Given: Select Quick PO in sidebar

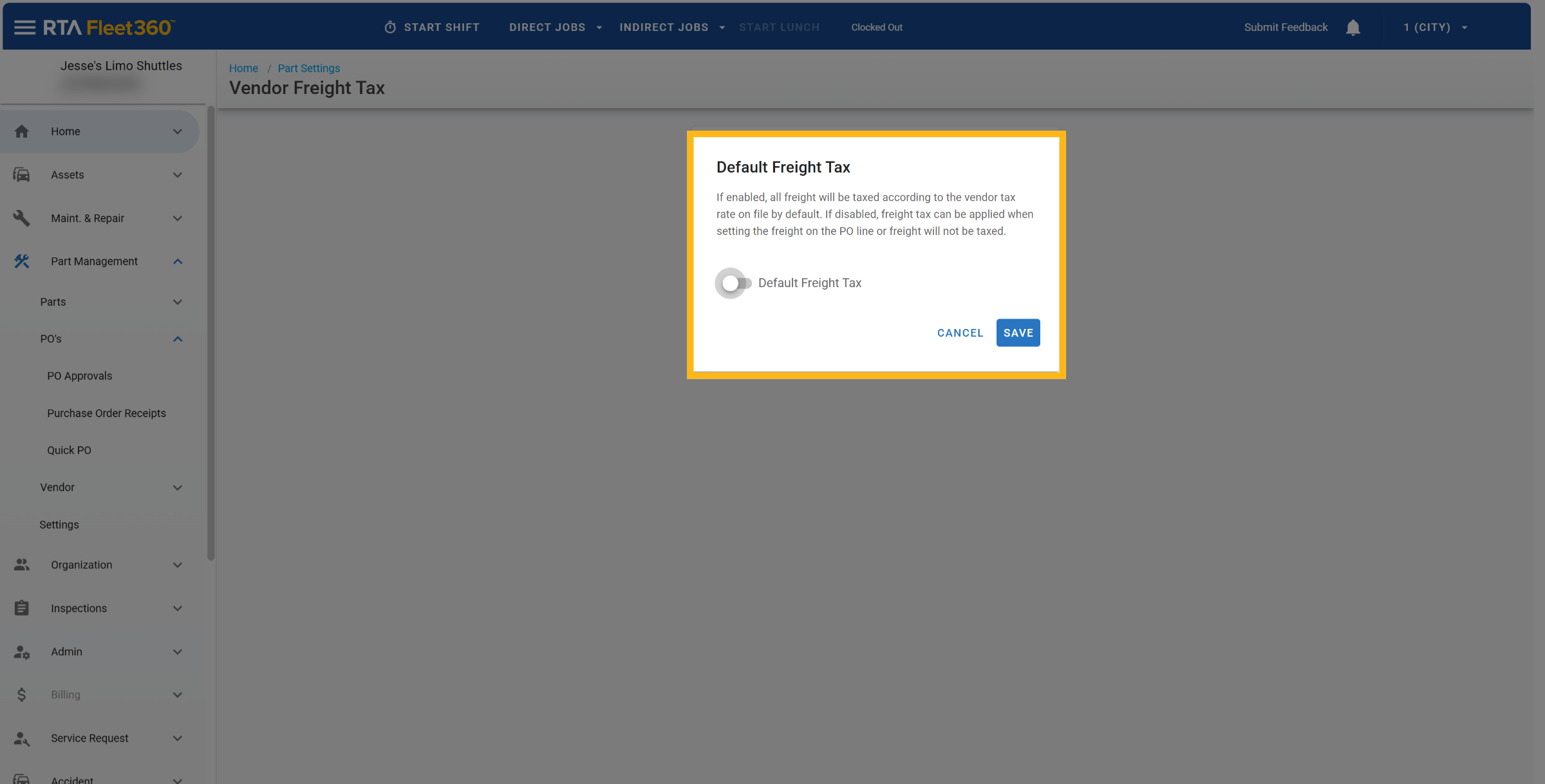Looking at the screenshot, I should click(69, 450).
